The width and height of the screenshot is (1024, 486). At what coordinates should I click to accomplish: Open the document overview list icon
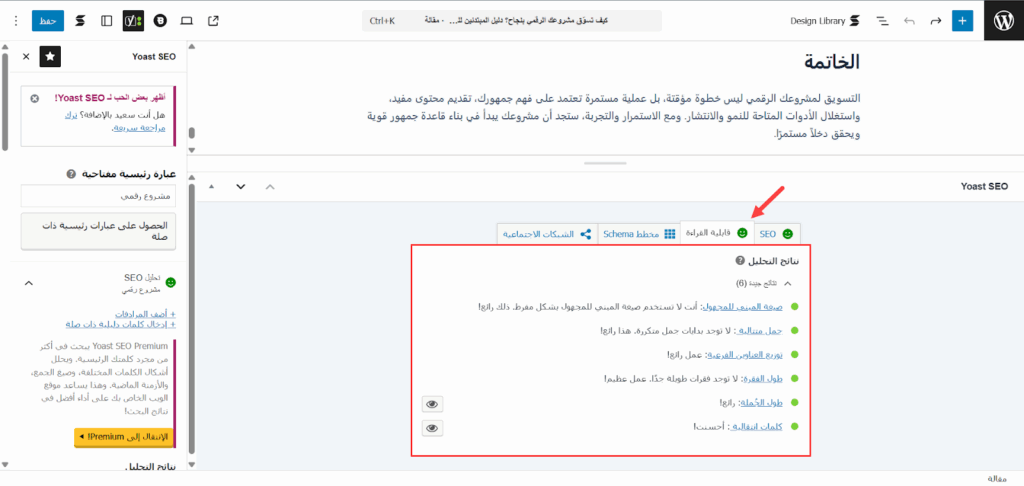point(882,20)
